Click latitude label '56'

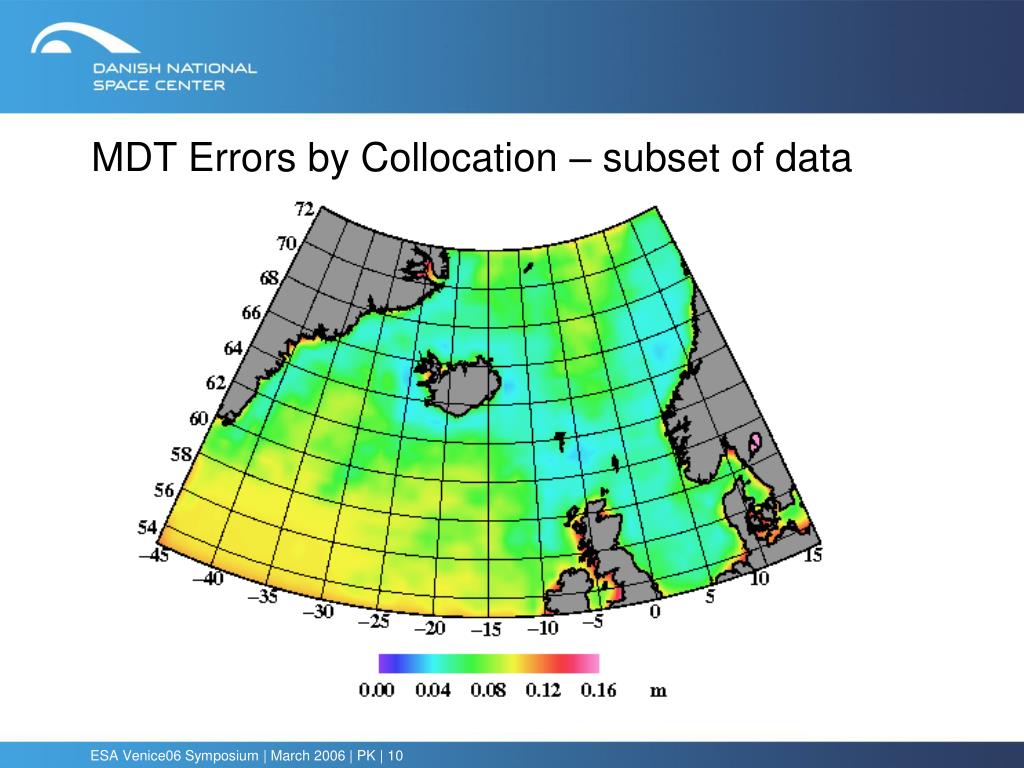tap(165, 490)
